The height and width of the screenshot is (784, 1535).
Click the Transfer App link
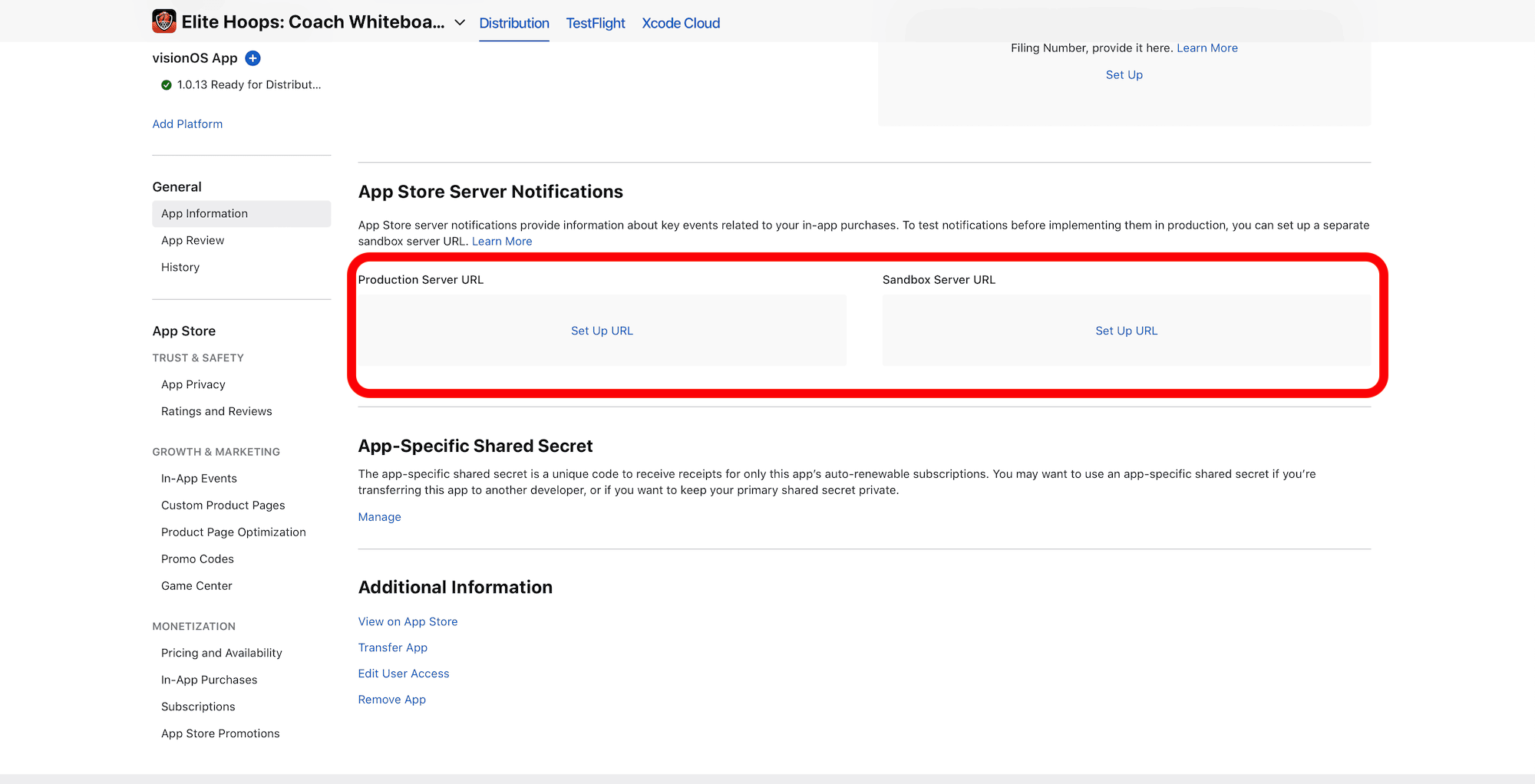pyautogui.click(x=392, y=648)
